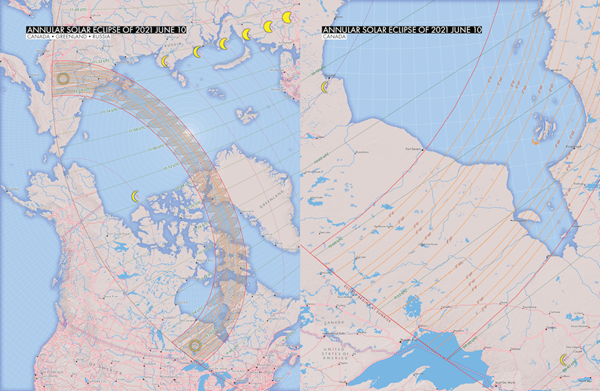Click the crescent sun icon above the Canadian Arctic islands
Viewport: 600px width, 391px height.
click(135, 196)
